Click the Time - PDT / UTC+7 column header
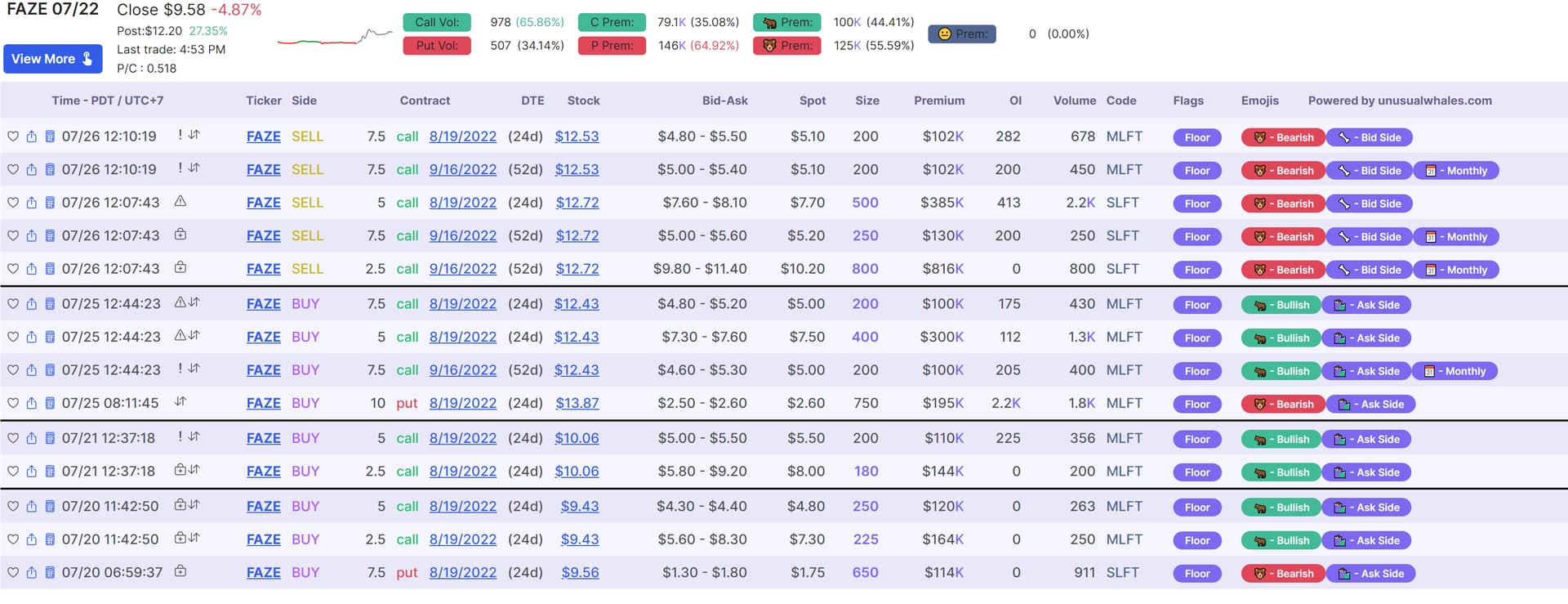Screen dimensions: 1568x604 (x=108, y=101)
